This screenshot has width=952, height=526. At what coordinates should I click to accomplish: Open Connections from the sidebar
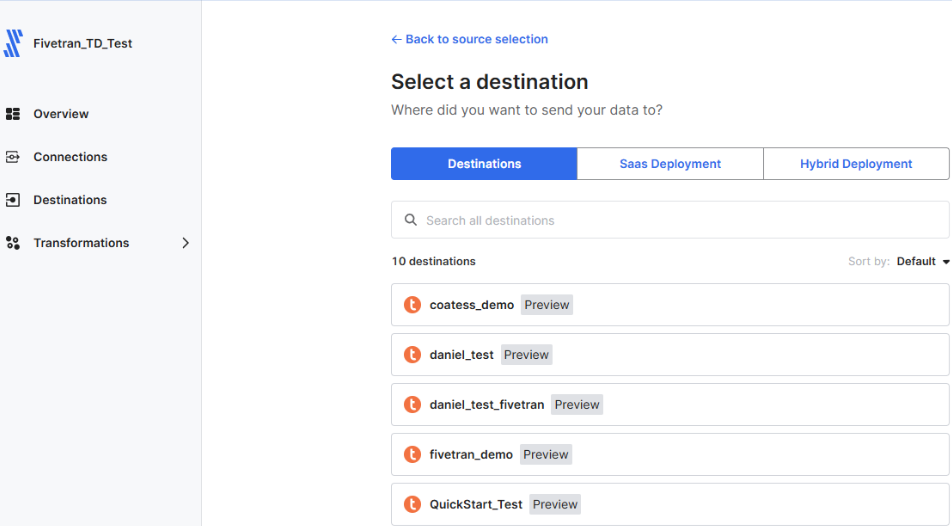[x=70, y=157]
